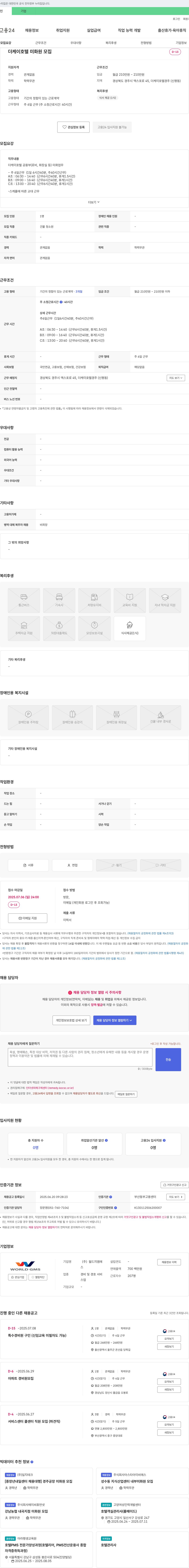Select the 면접 screening method button
The image size is (189, 1568).
[72, 865]
